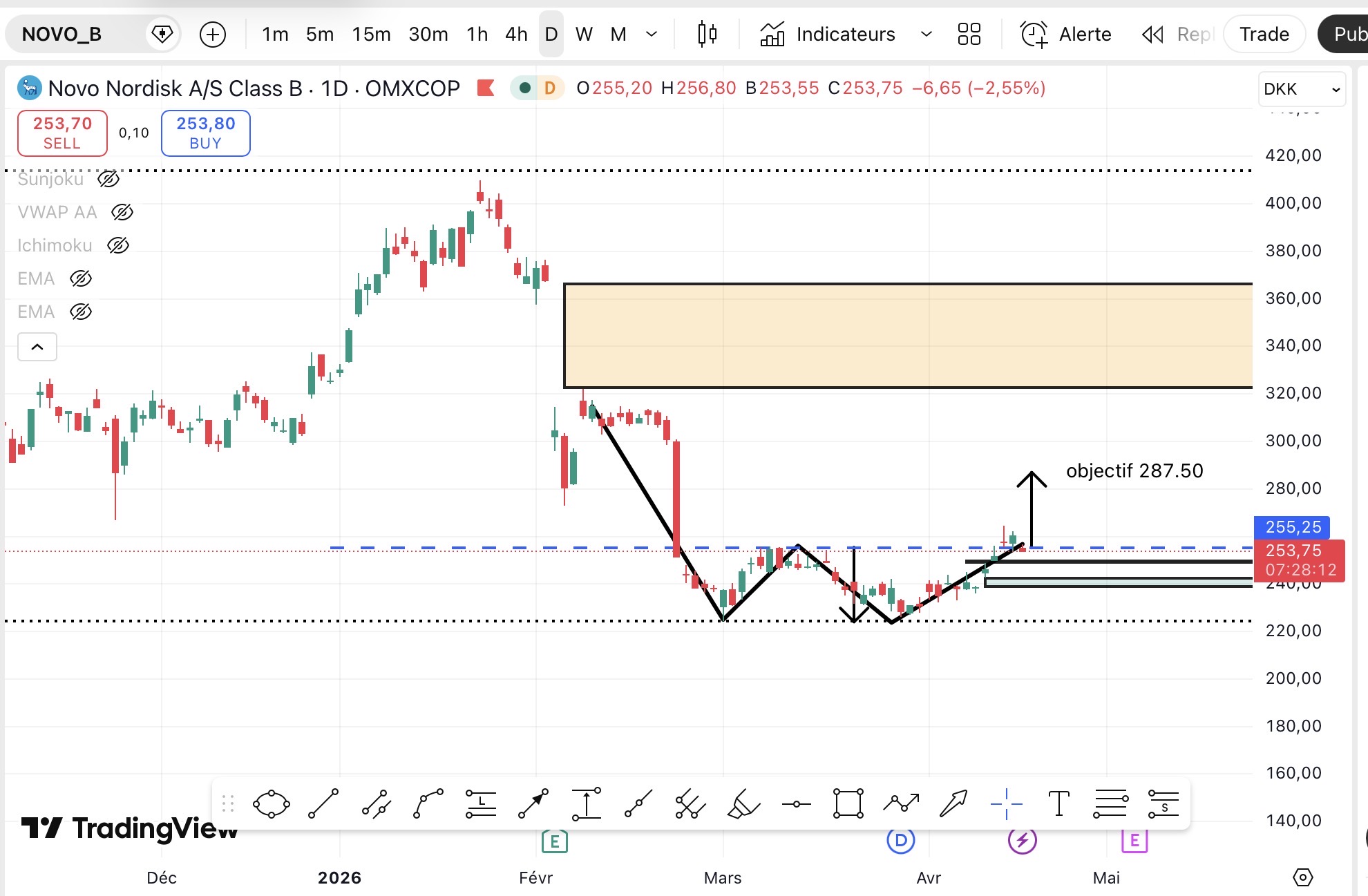1368x896 pixels.
Task: Open chart settings gear icon
Action: [x=1302, y=877]
